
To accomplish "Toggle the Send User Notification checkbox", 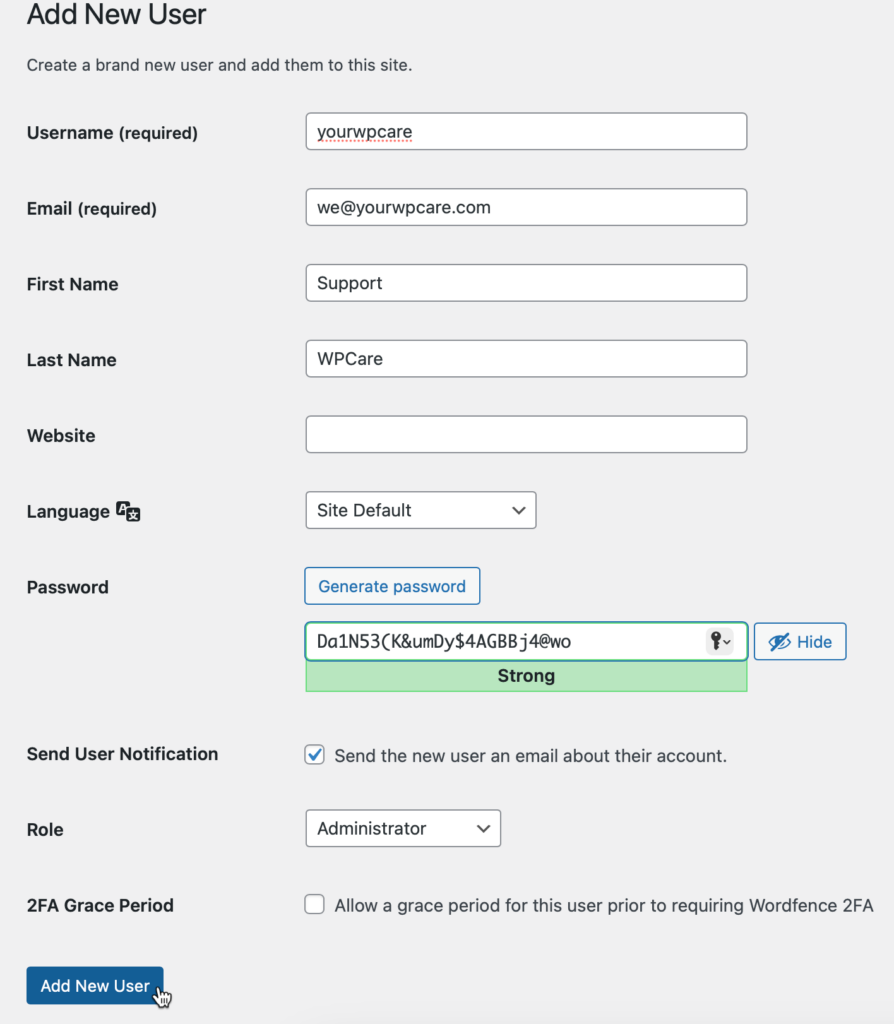I will (315, 755).
